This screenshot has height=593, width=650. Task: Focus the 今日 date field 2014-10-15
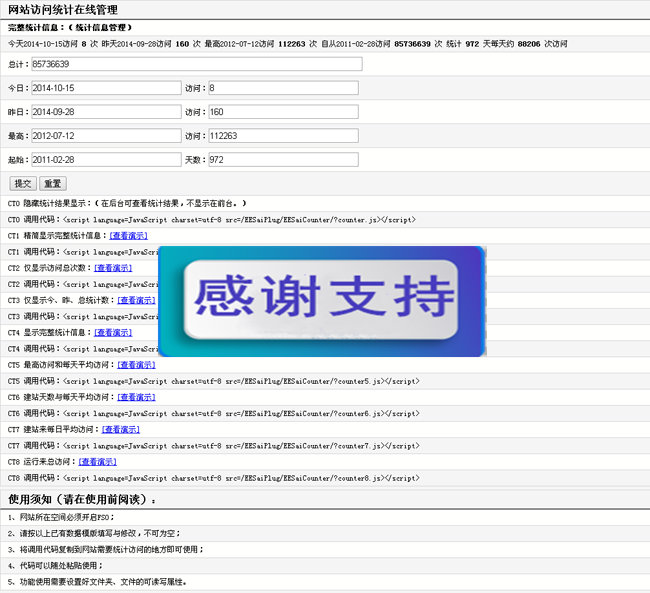coord(106,88)
